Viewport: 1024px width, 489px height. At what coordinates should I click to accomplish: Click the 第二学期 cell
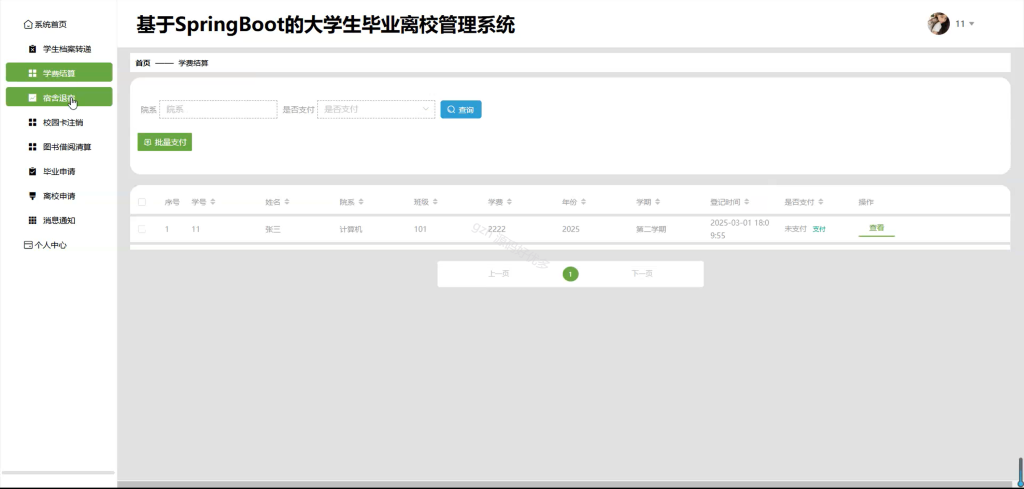pos(651,229)
